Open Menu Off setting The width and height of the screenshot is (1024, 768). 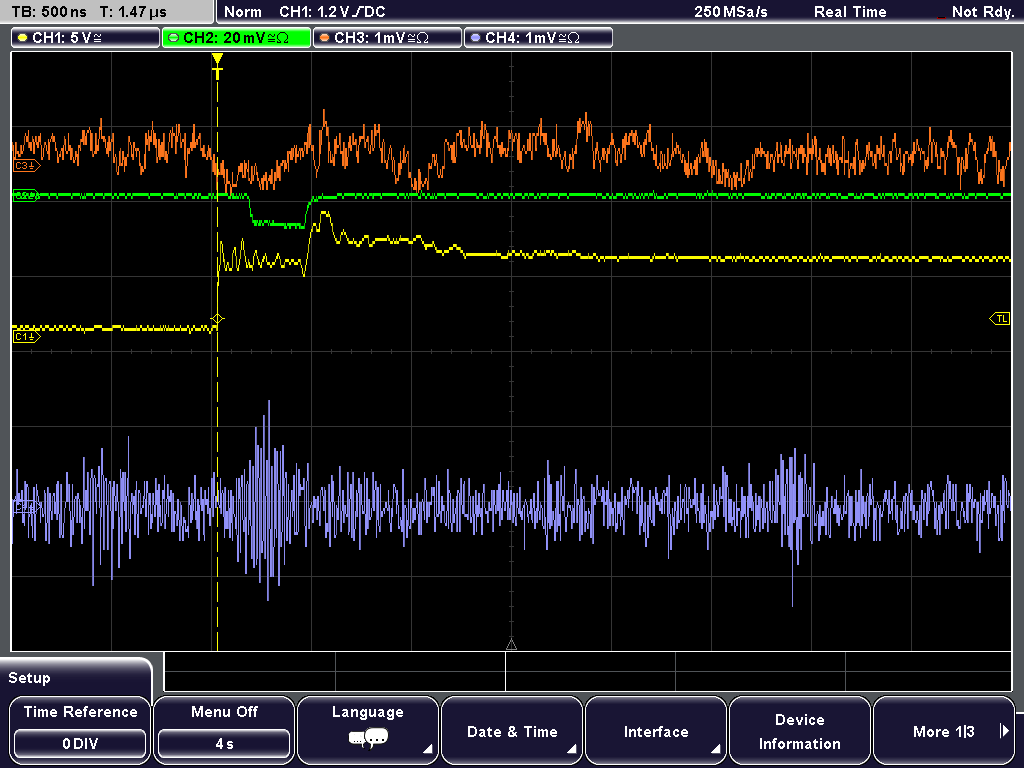click(224, 729)
